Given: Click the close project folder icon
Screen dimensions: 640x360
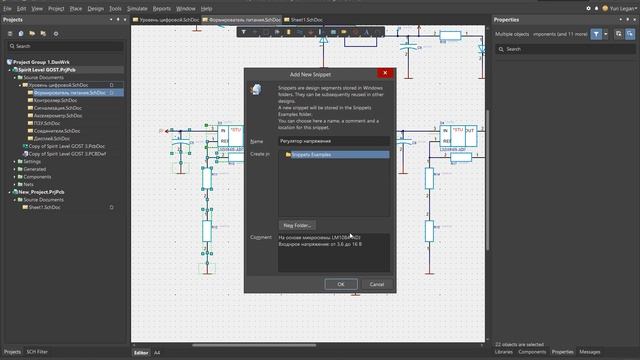Looking at the screenshot, I should [43, 34].
